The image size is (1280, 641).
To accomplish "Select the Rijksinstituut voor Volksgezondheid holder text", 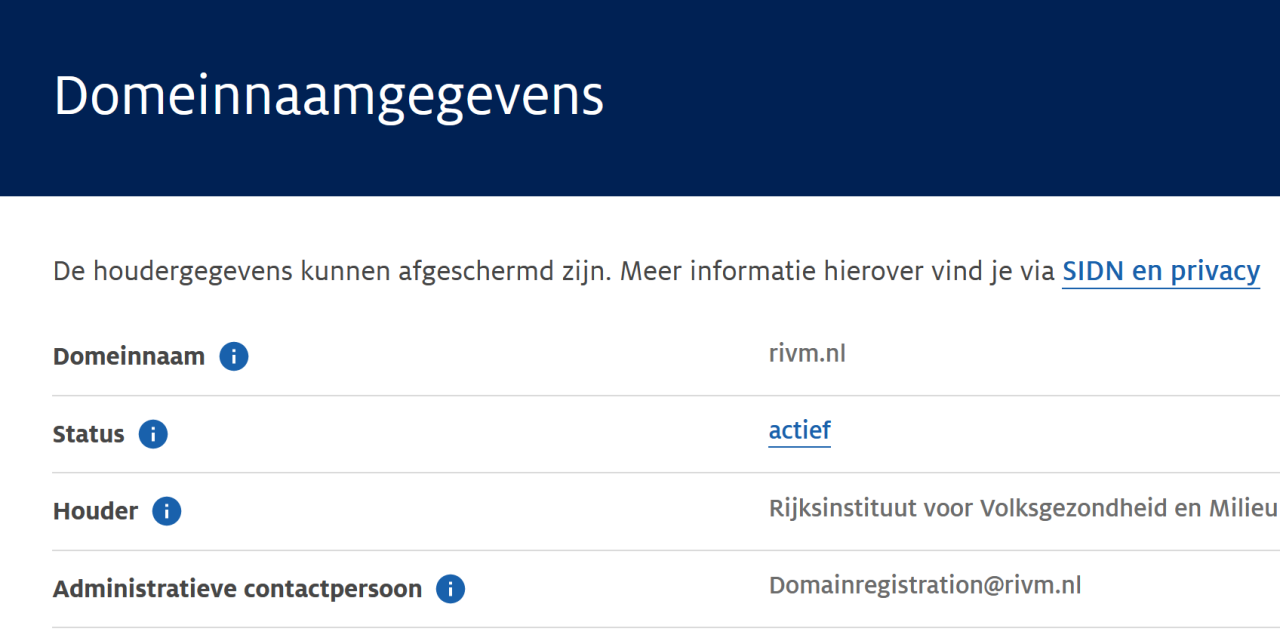I will coord(1022,508).
